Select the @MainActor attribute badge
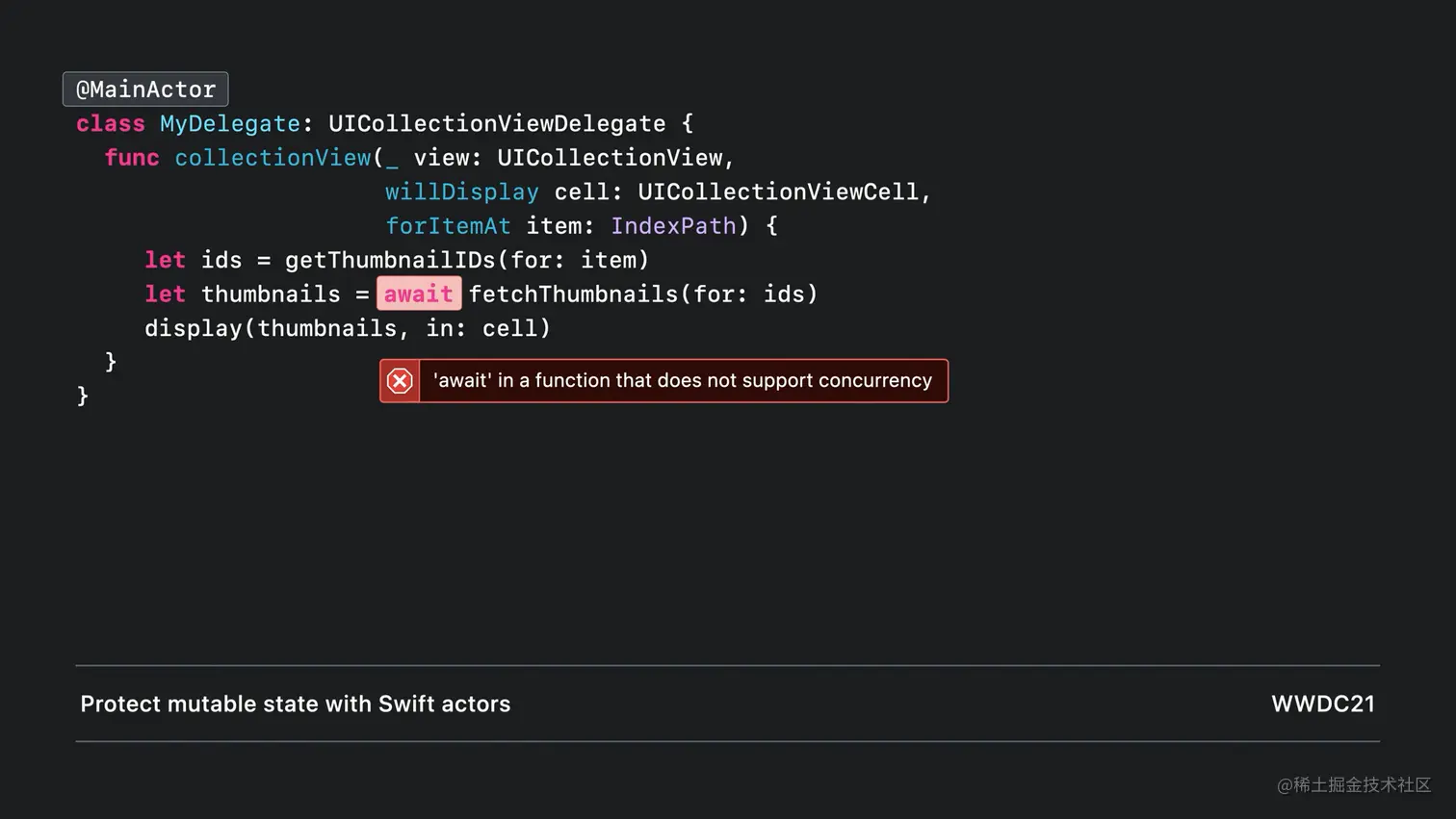This screenshot has width=1456, height=819. pos(144,89)
